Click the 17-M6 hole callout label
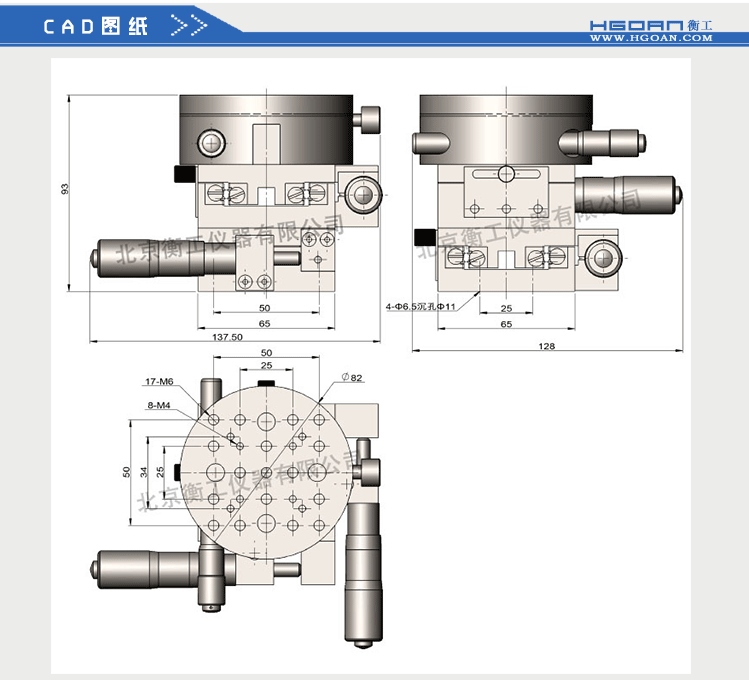The height and width of the screenshot is (680, 749). pos(159,381)
